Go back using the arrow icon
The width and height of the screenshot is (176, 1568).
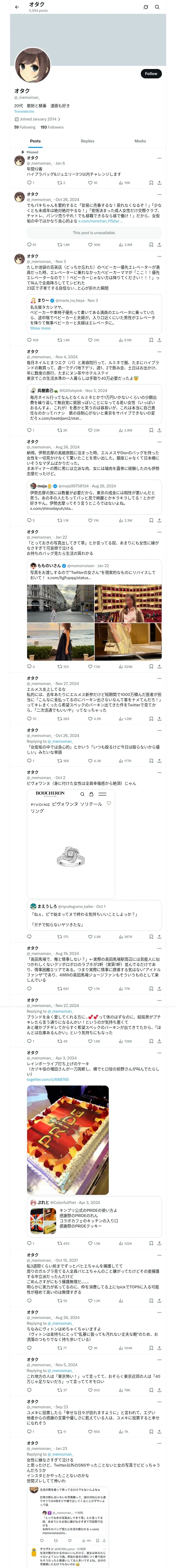tap(17, 7)
